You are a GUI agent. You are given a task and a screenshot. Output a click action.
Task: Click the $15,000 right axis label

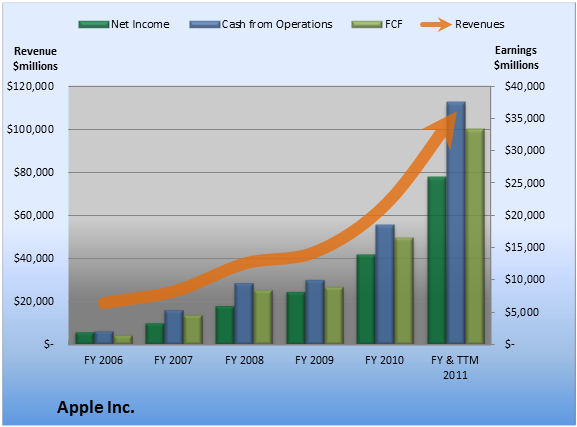(x=524, y=247)
